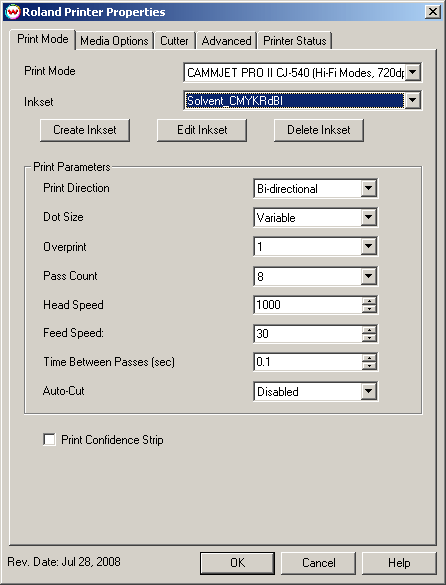Increase Feed Speed with the up arrow
Viewport: 446px width, 585px height.
[x=369, y=329]
